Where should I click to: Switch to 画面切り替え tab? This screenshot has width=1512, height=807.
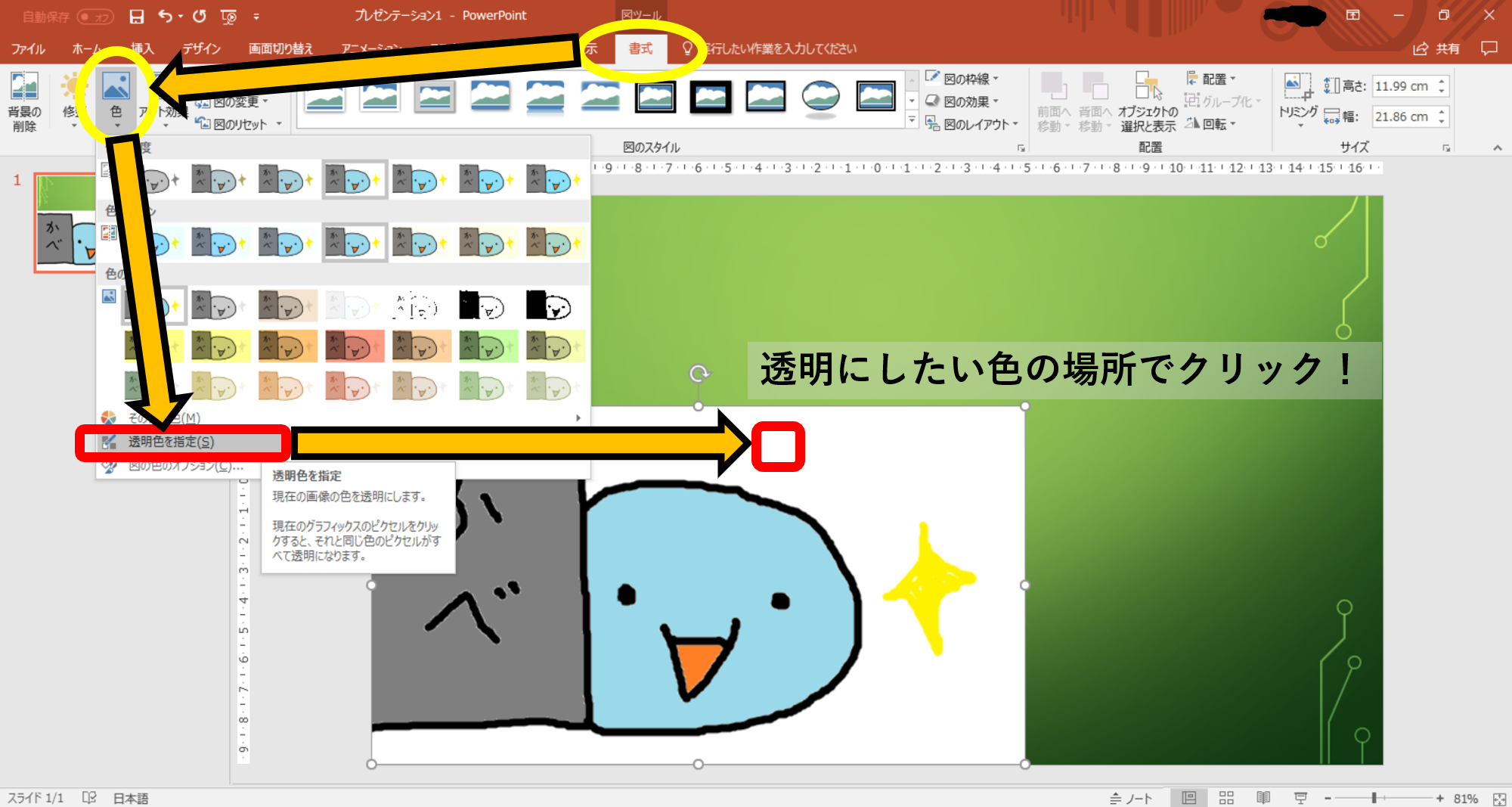(280, 48)
